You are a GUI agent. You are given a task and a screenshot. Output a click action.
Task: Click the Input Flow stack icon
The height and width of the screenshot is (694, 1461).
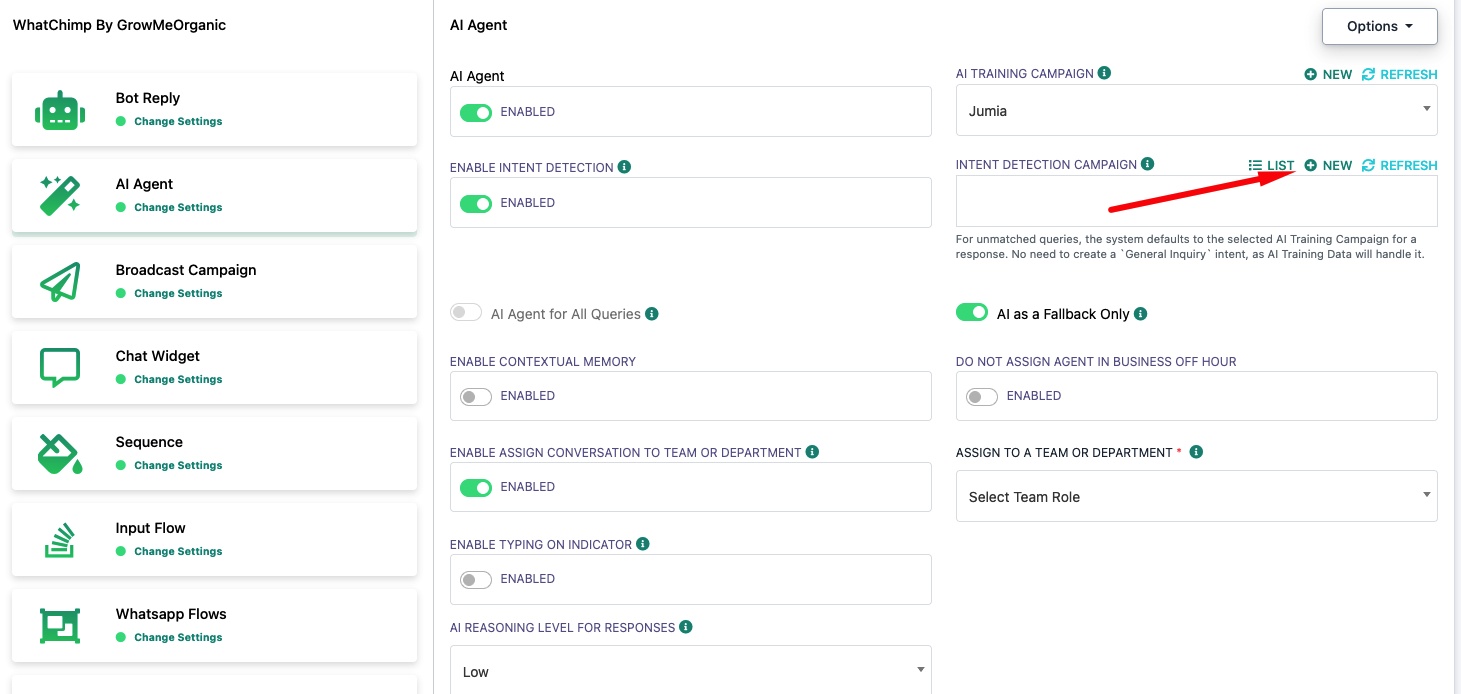click(60, 540)
